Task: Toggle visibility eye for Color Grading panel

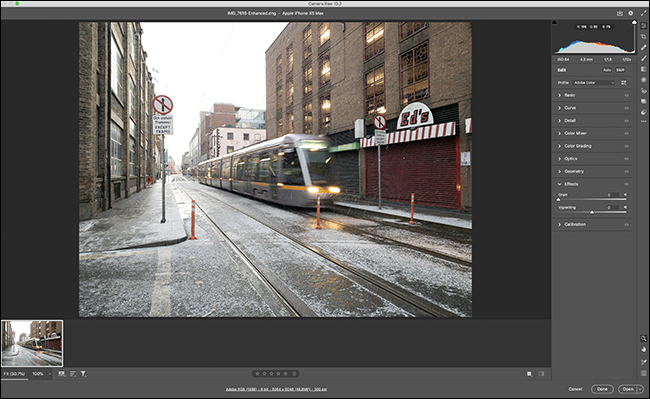Action: [626, 146]
